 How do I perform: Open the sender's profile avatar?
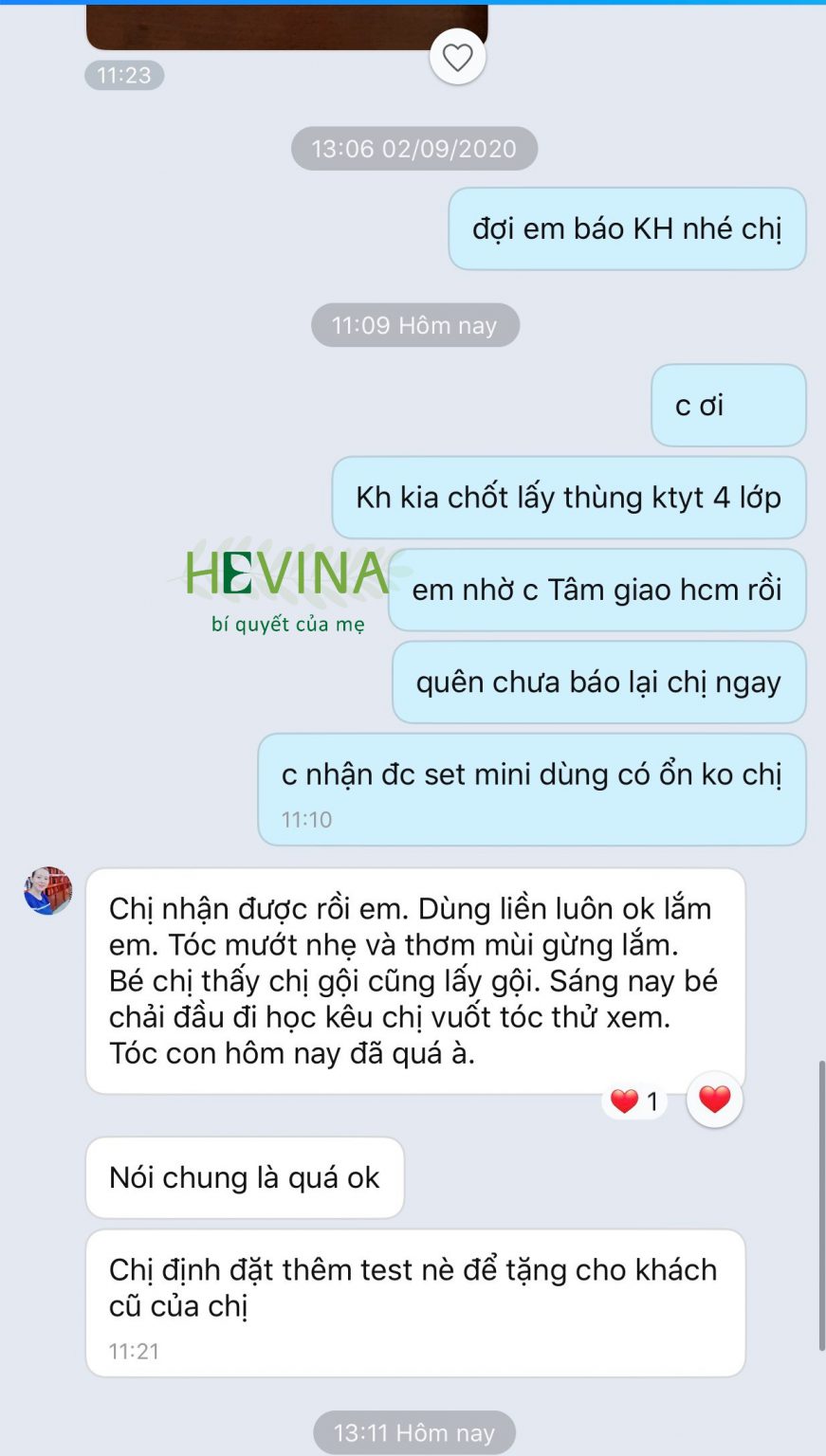(x=48, y=890)
